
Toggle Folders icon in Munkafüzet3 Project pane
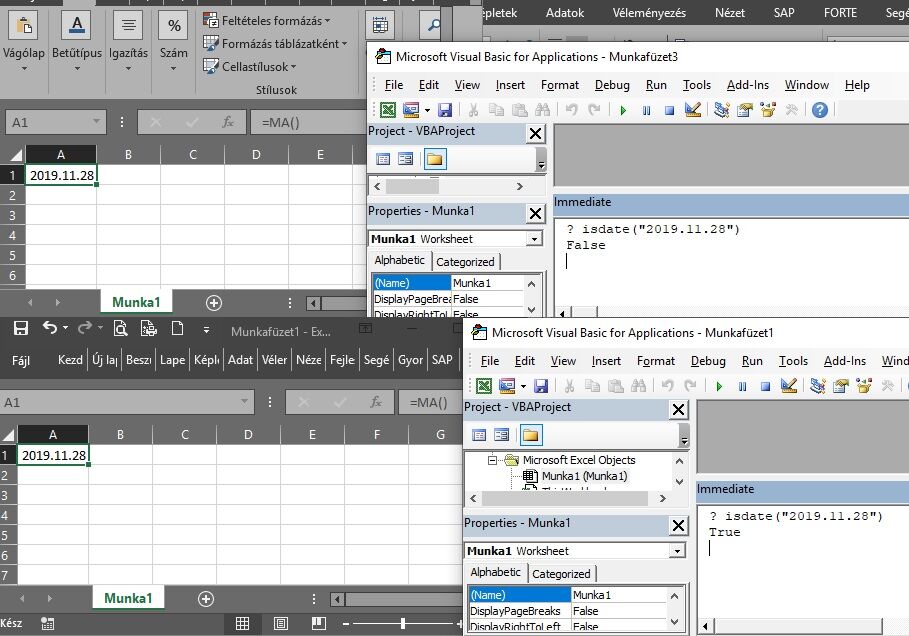click(x=435, y=159)
